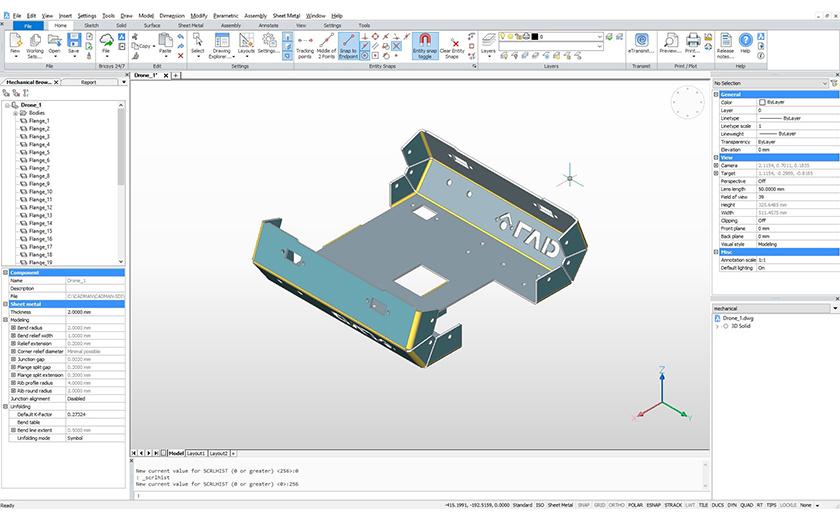The height and width of the screenshot is (520, 840).
Task: Click the Report button in Mechanical Browser
Action: [x=88, y=82]
